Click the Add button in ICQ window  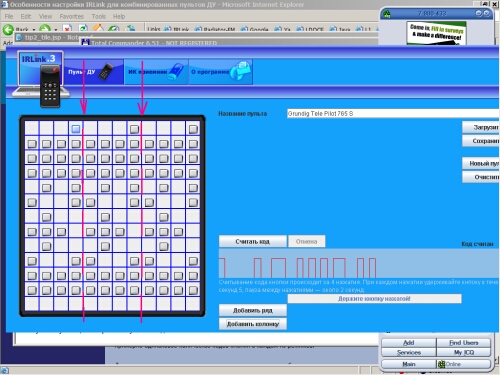(x=409, y=343)
